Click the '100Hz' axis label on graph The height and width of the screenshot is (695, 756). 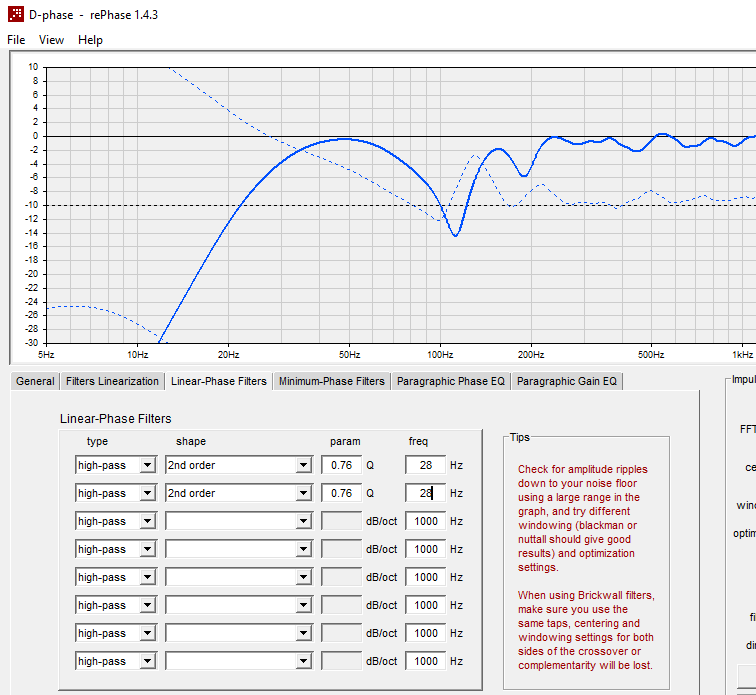tap(440, 355)
